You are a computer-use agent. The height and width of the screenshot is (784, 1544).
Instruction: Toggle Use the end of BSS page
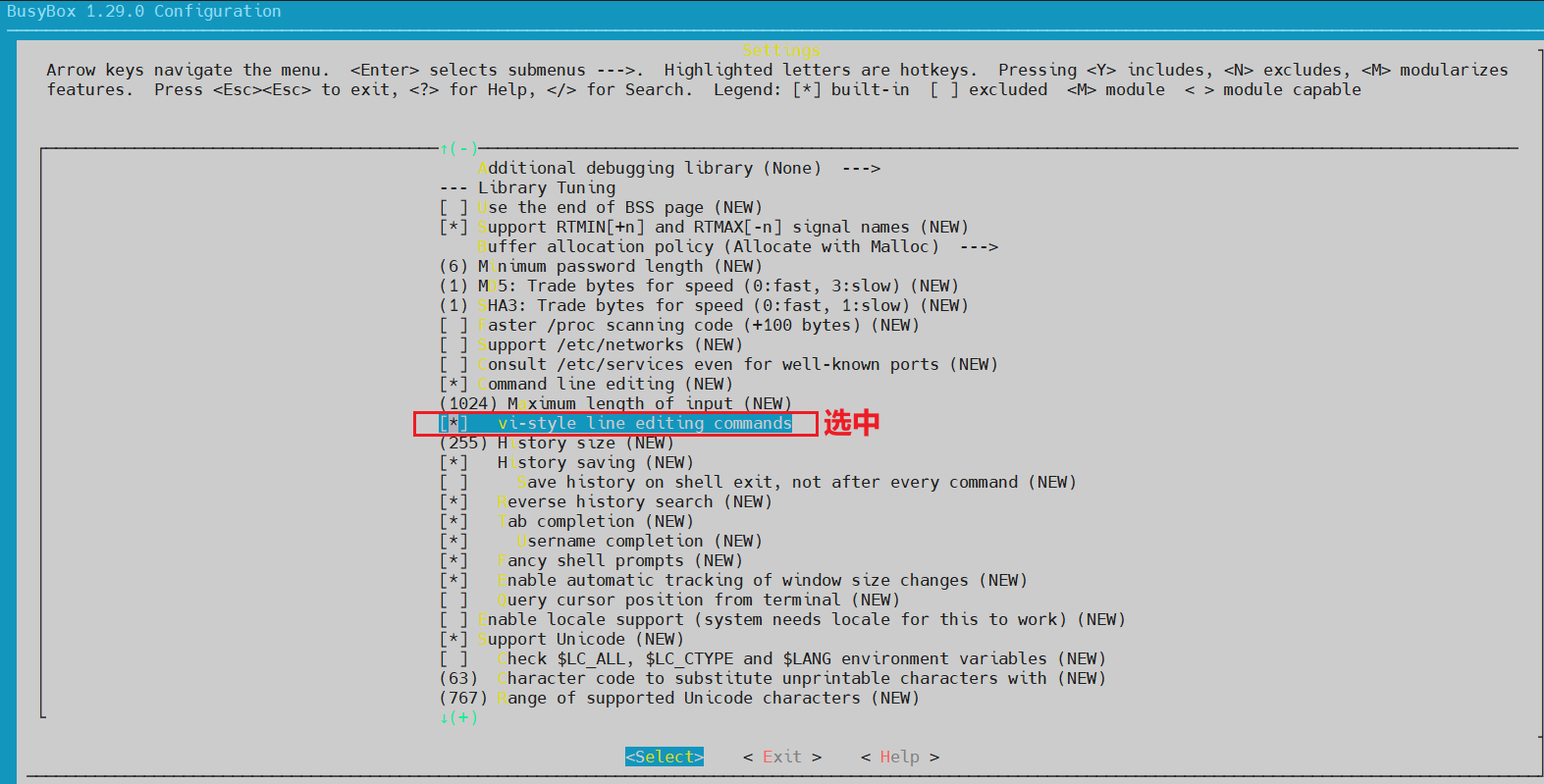pyautogui.click(x=601, y=207)
